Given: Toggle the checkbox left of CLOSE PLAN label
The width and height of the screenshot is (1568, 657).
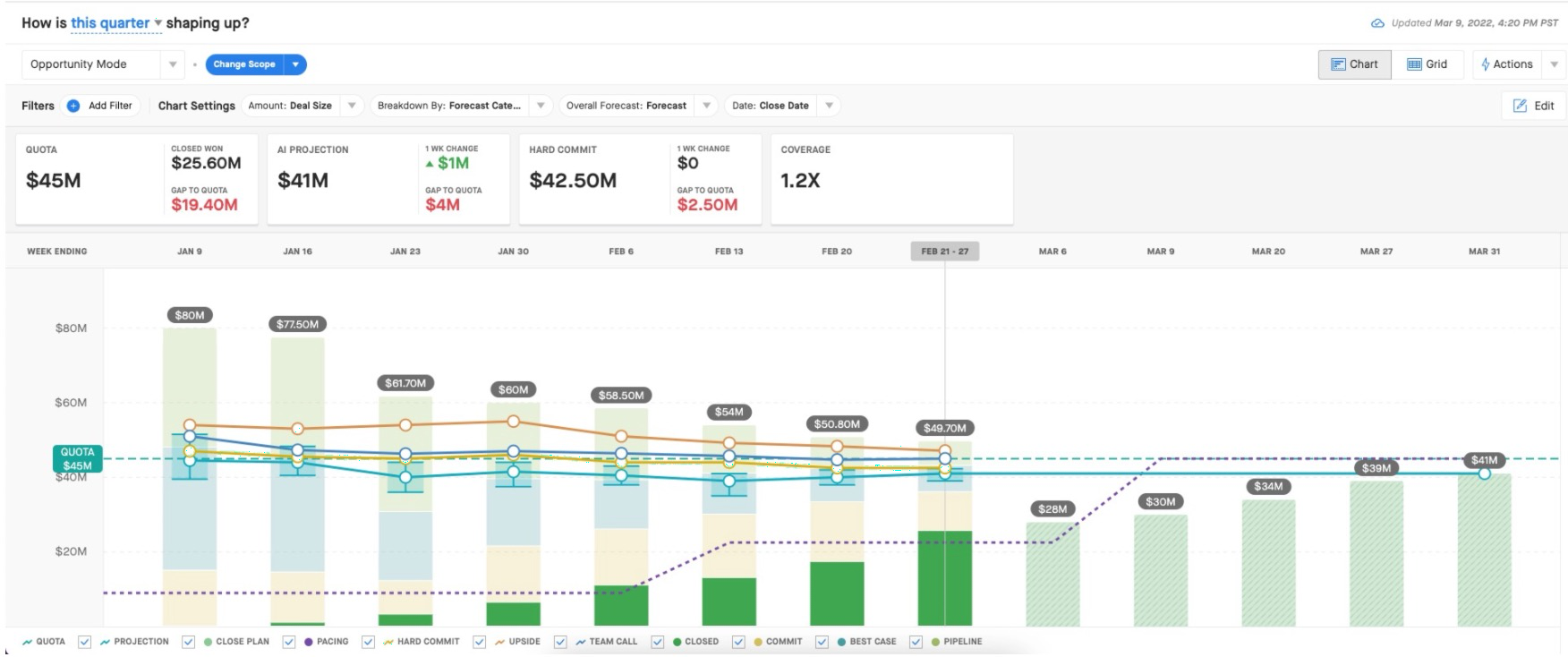Looking at the screenshot, I should [x=188, y=642].
